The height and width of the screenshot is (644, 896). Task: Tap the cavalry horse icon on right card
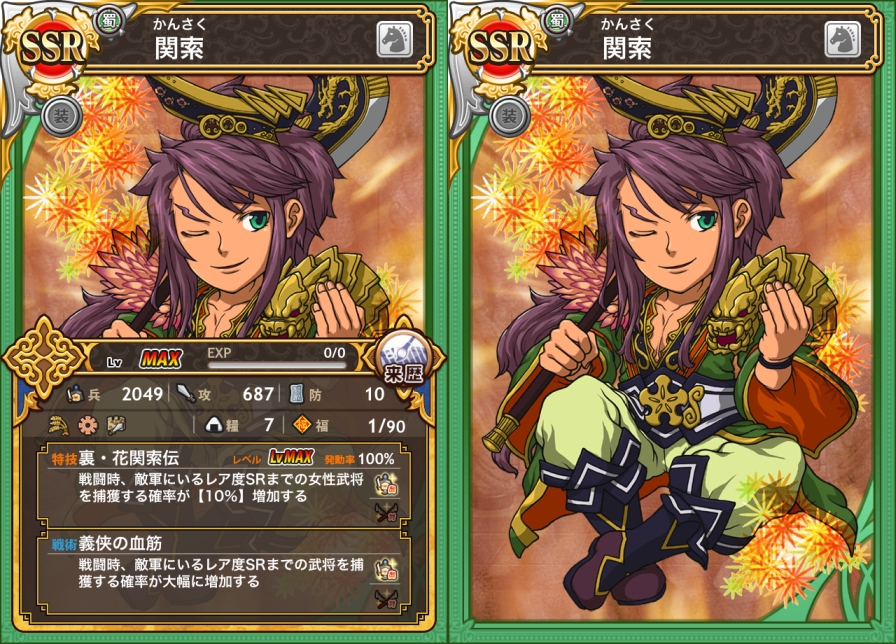[x=843, y=39]
